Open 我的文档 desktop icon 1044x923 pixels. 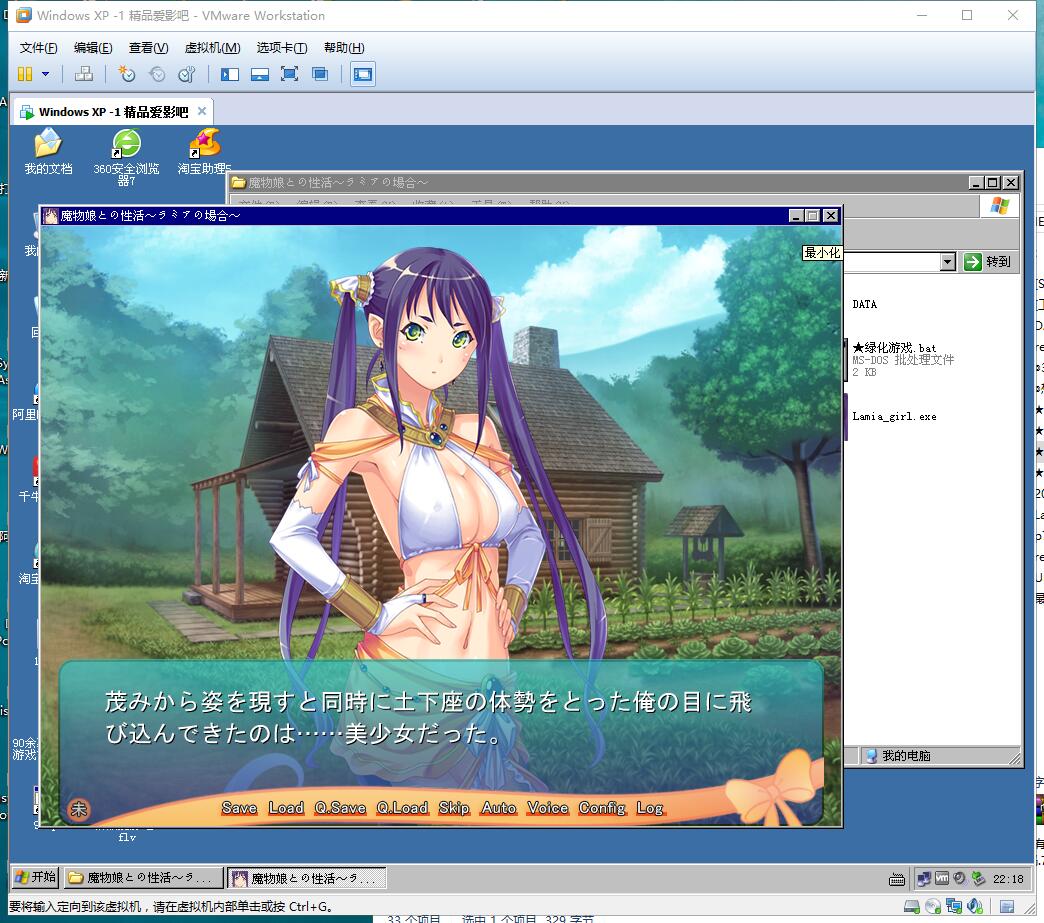[x=48, y=151]
